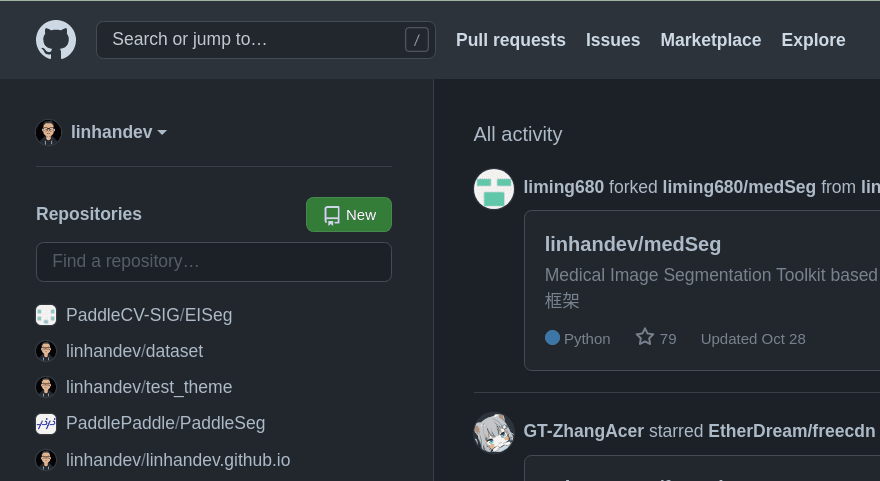This screenshot has width=880, height=481.
Task: Click GT-ZhangAcer's user avatar
Action: point(494,432)
